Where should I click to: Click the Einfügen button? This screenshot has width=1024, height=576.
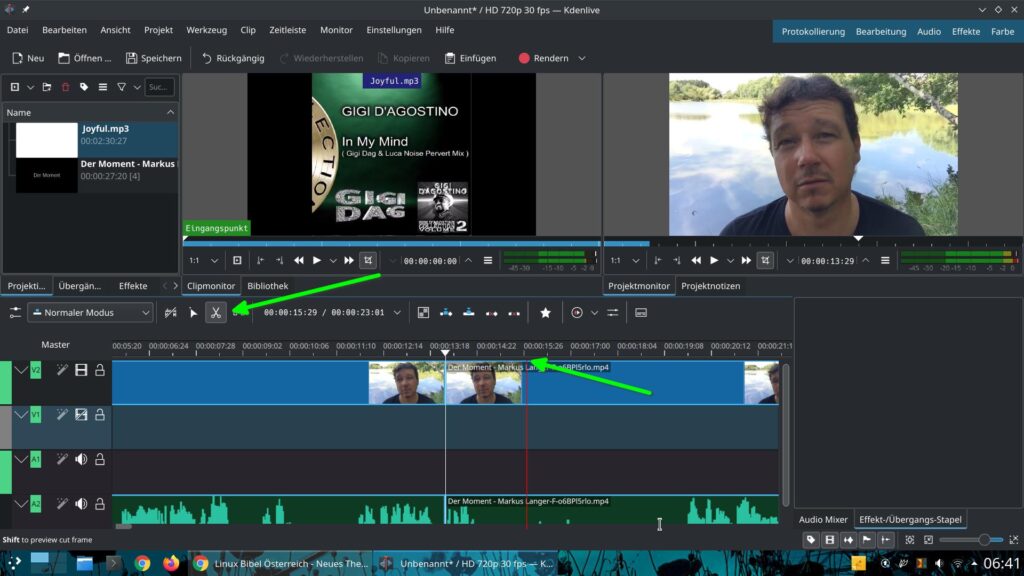[x=471, y=58]
